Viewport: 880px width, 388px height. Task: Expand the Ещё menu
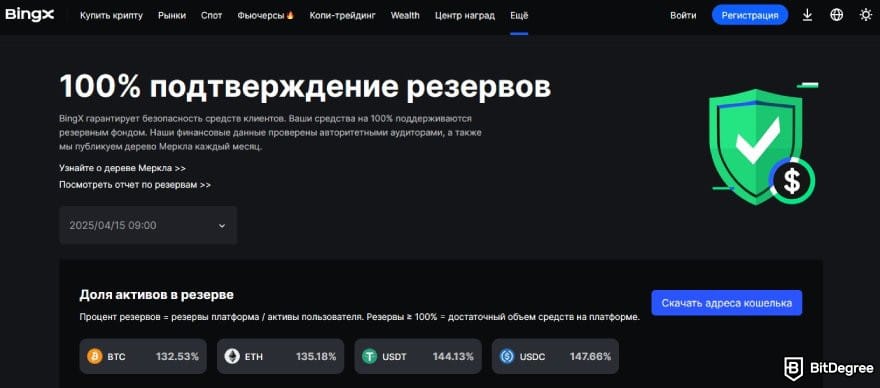519,16
